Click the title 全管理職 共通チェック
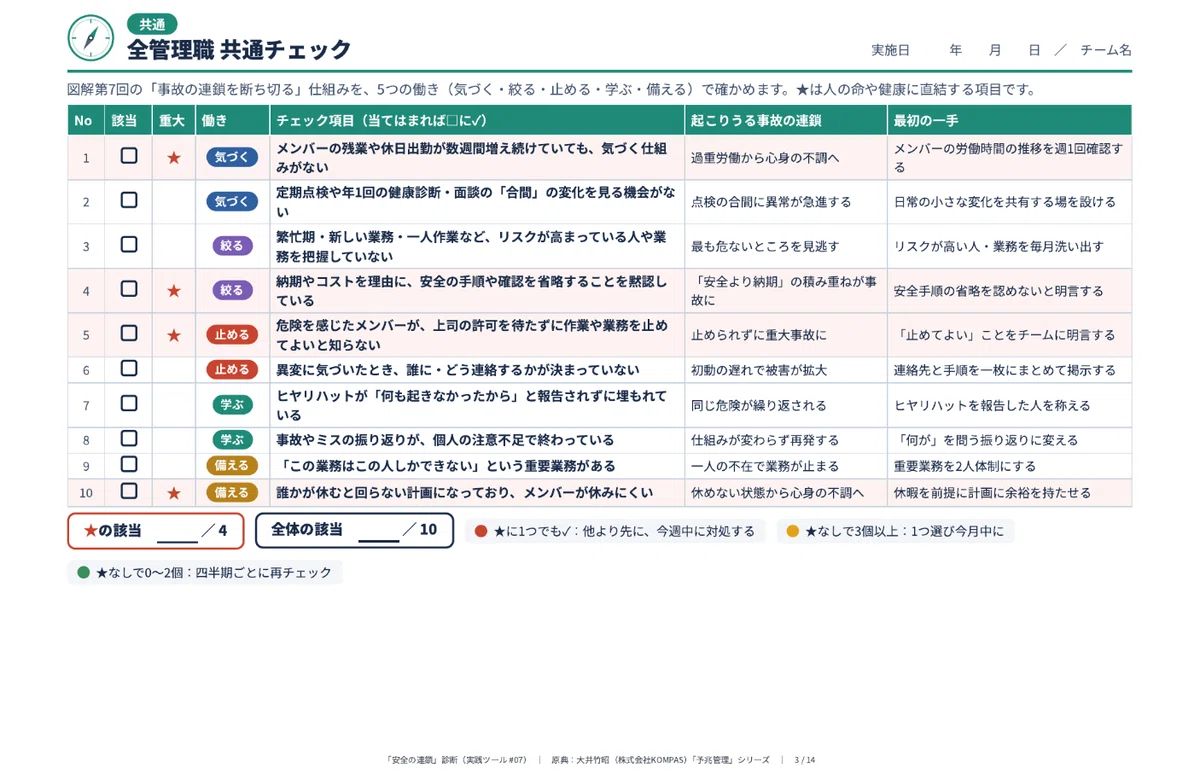 click(239, 49)
